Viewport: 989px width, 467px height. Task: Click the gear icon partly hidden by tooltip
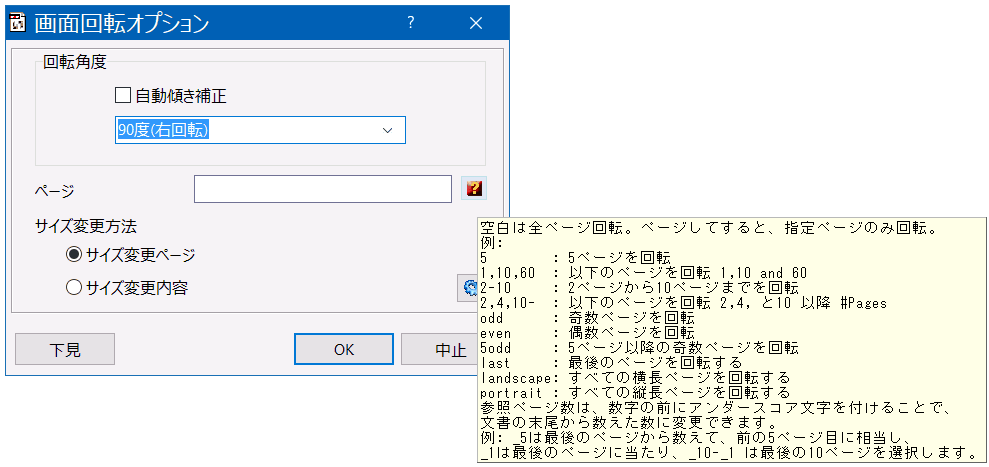tap(469, 288)
